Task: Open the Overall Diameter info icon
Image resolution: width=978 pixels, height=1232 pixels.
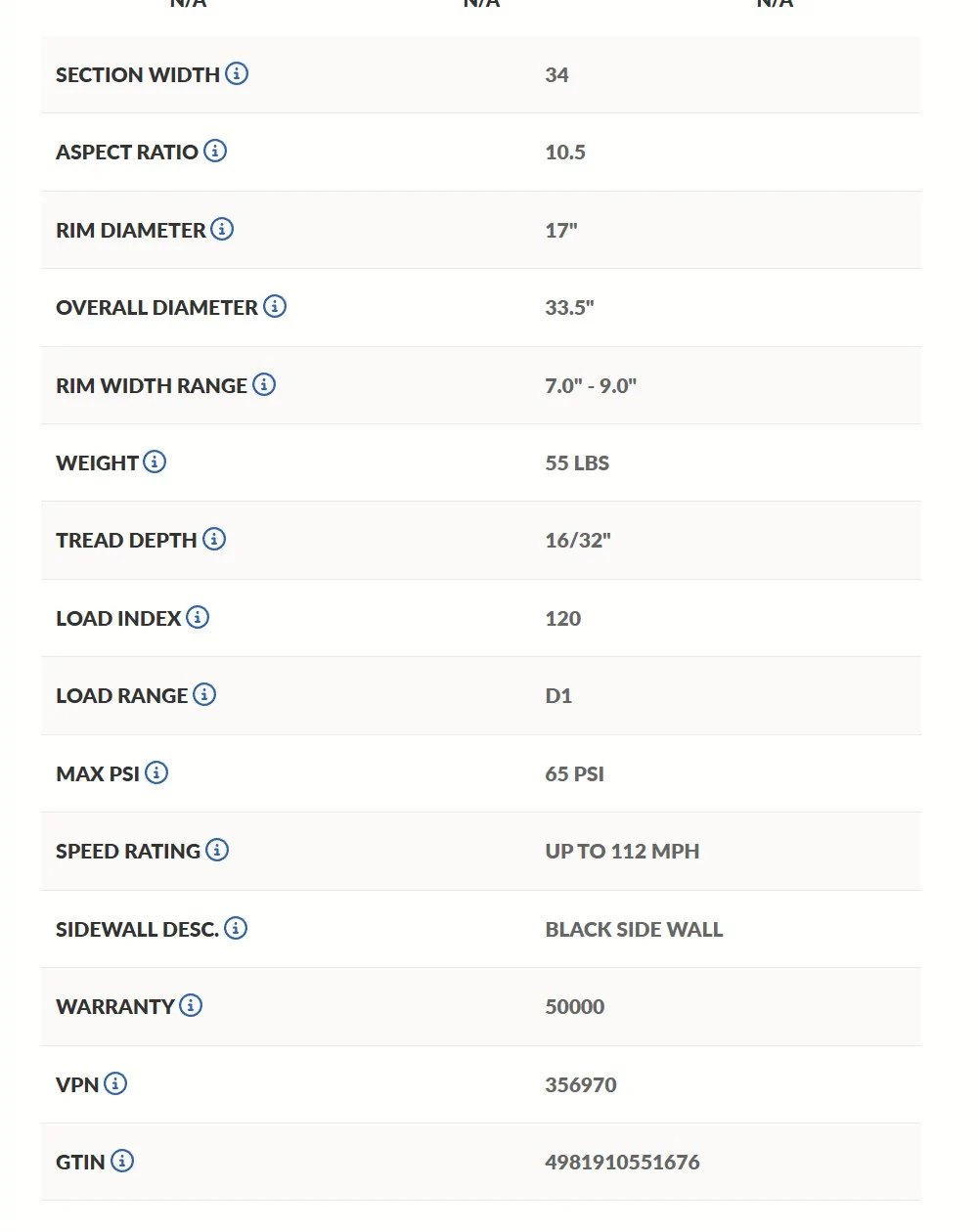Action: [x=275, y=306]
